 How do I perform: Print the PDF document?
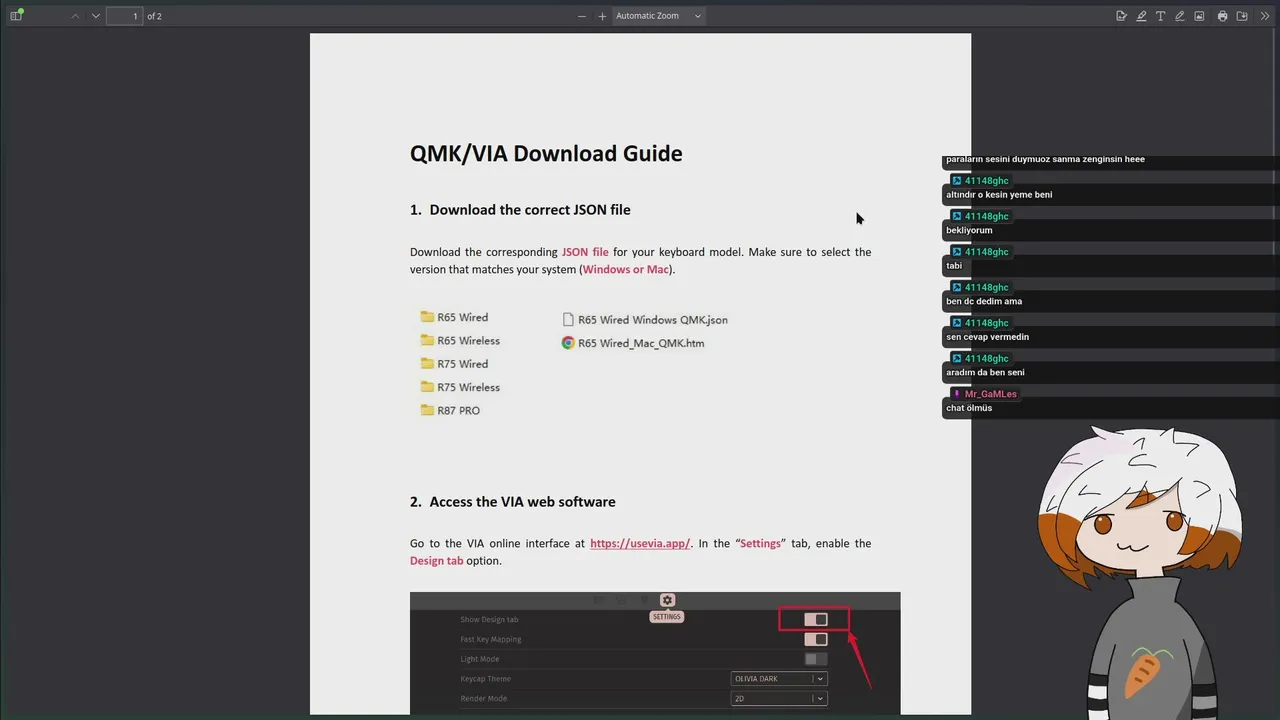point(1222,16)
